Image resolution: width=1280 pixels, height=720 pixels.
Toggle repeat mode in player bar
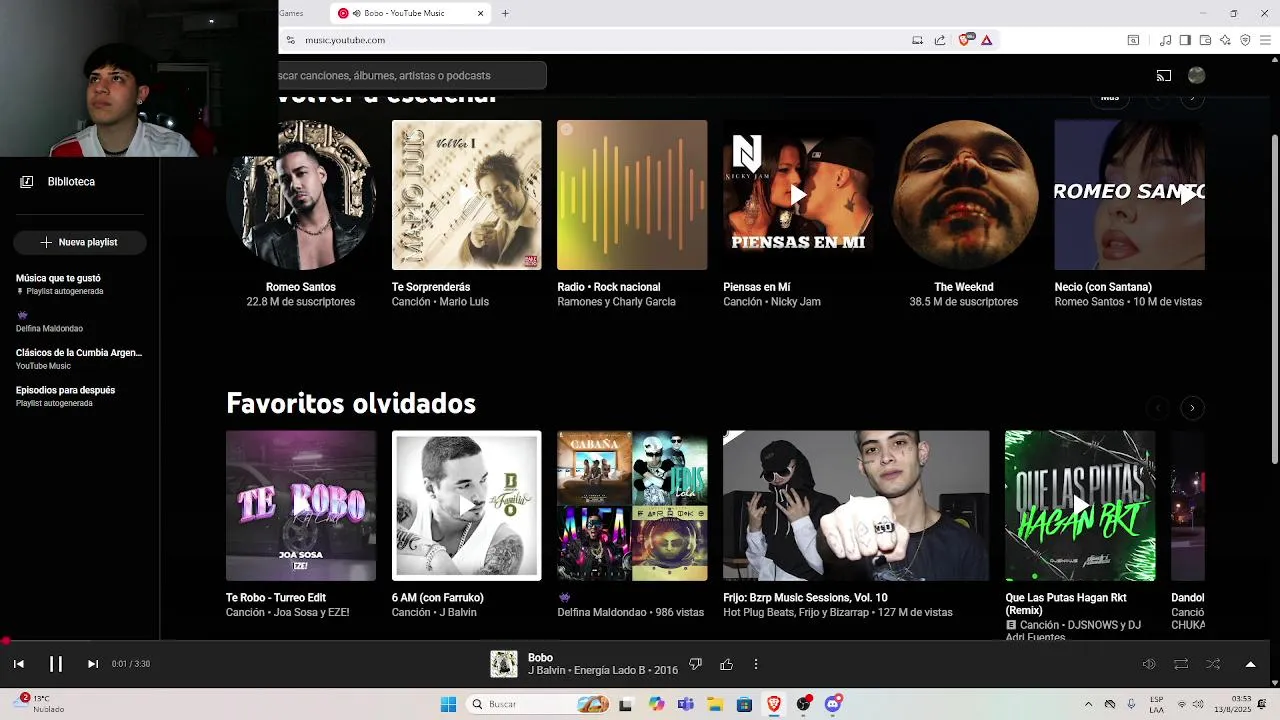1181,664
